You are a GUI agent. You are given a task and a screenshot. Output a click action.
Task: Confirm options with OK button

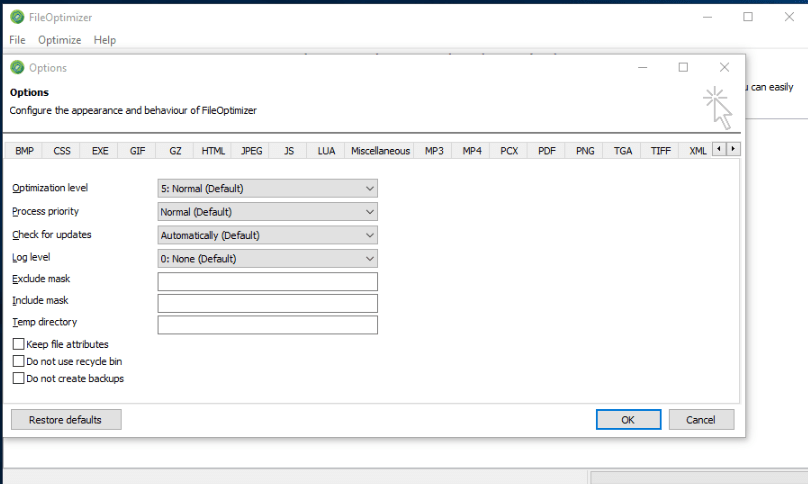coord(628,420)
